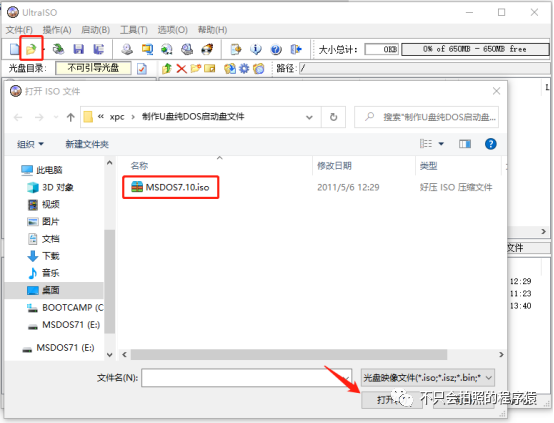
Task: Sort files by 类型 column header
Action: (428, 166)
